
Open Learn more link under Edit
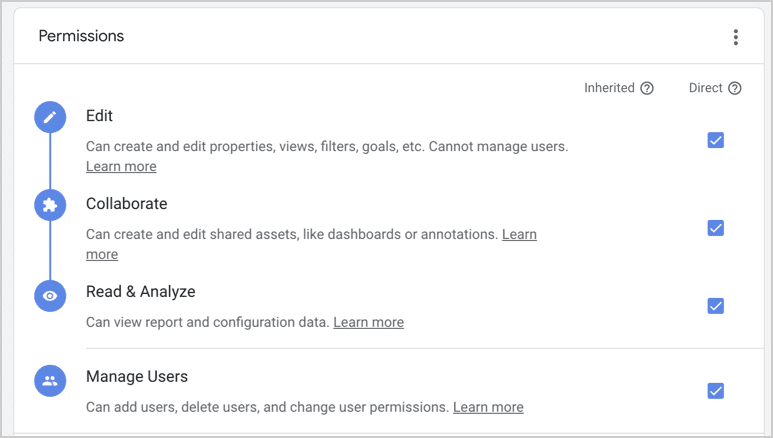coord(121,167)
